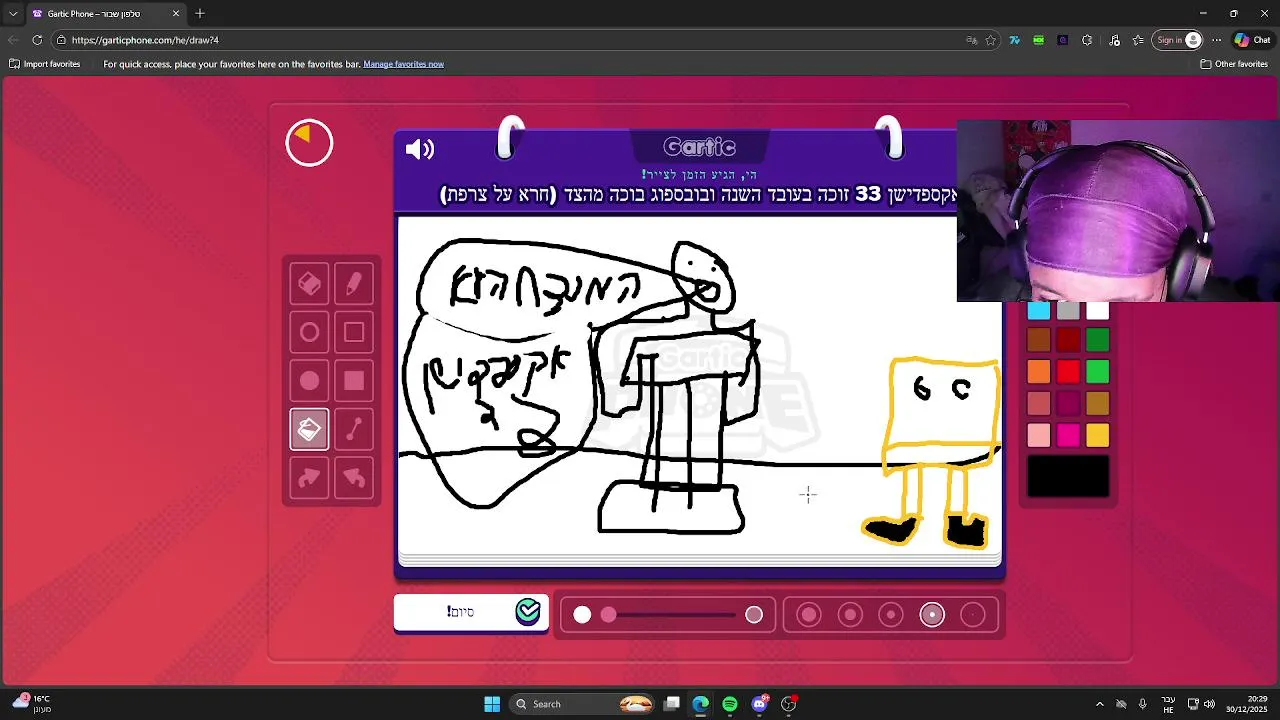Open the browser extensions puzzle icon

pos(1087,40)
